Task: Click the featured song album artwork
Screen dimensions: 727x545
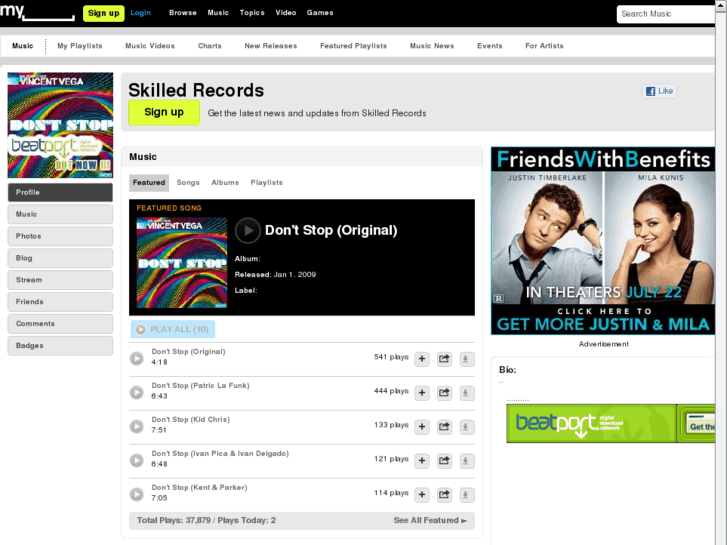Action: tap(182, 263)
